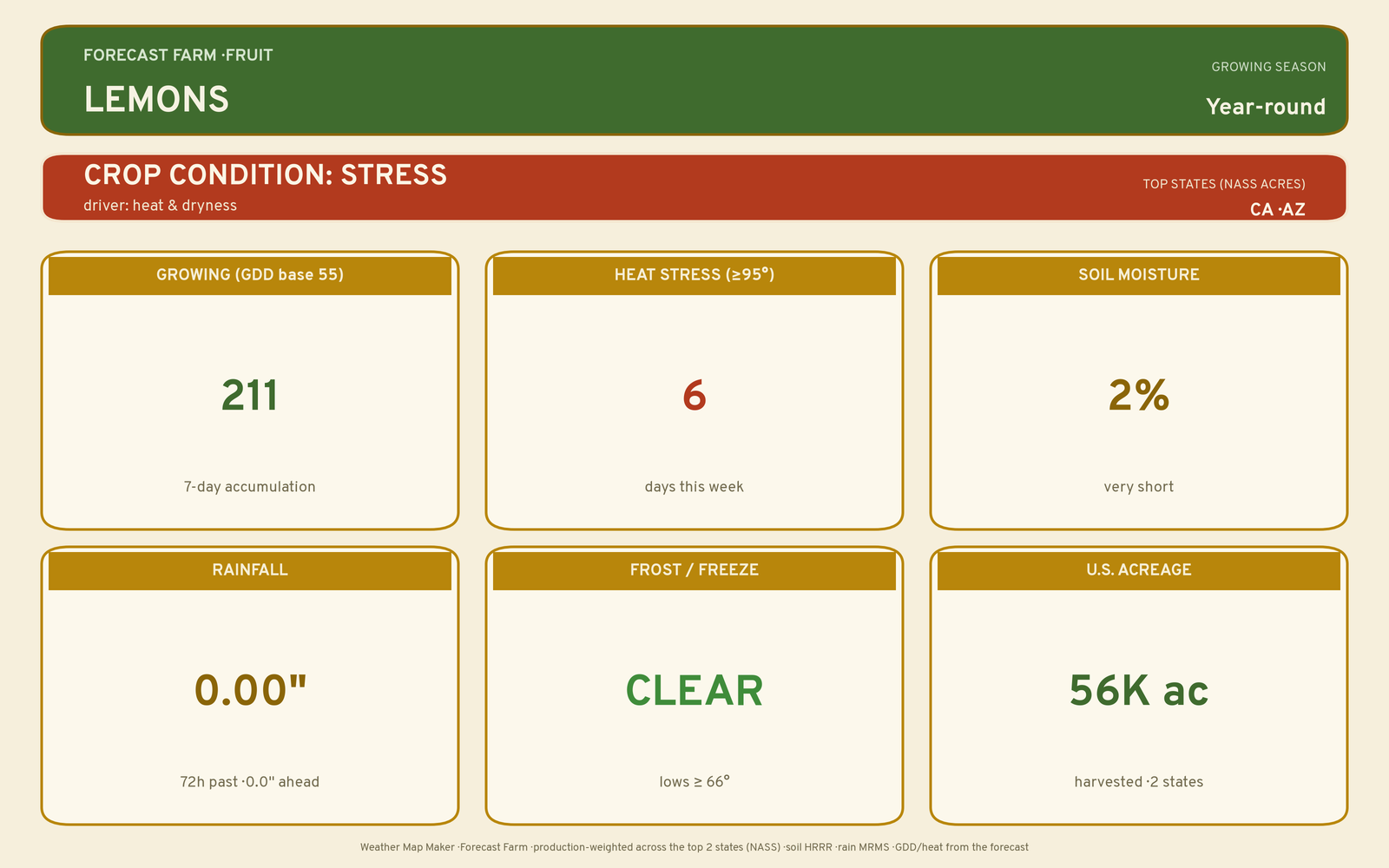The height and width of the screenshot is (868, 1389).
Task: Click the FROST / FREEZE card header
Action: point(694,570)
